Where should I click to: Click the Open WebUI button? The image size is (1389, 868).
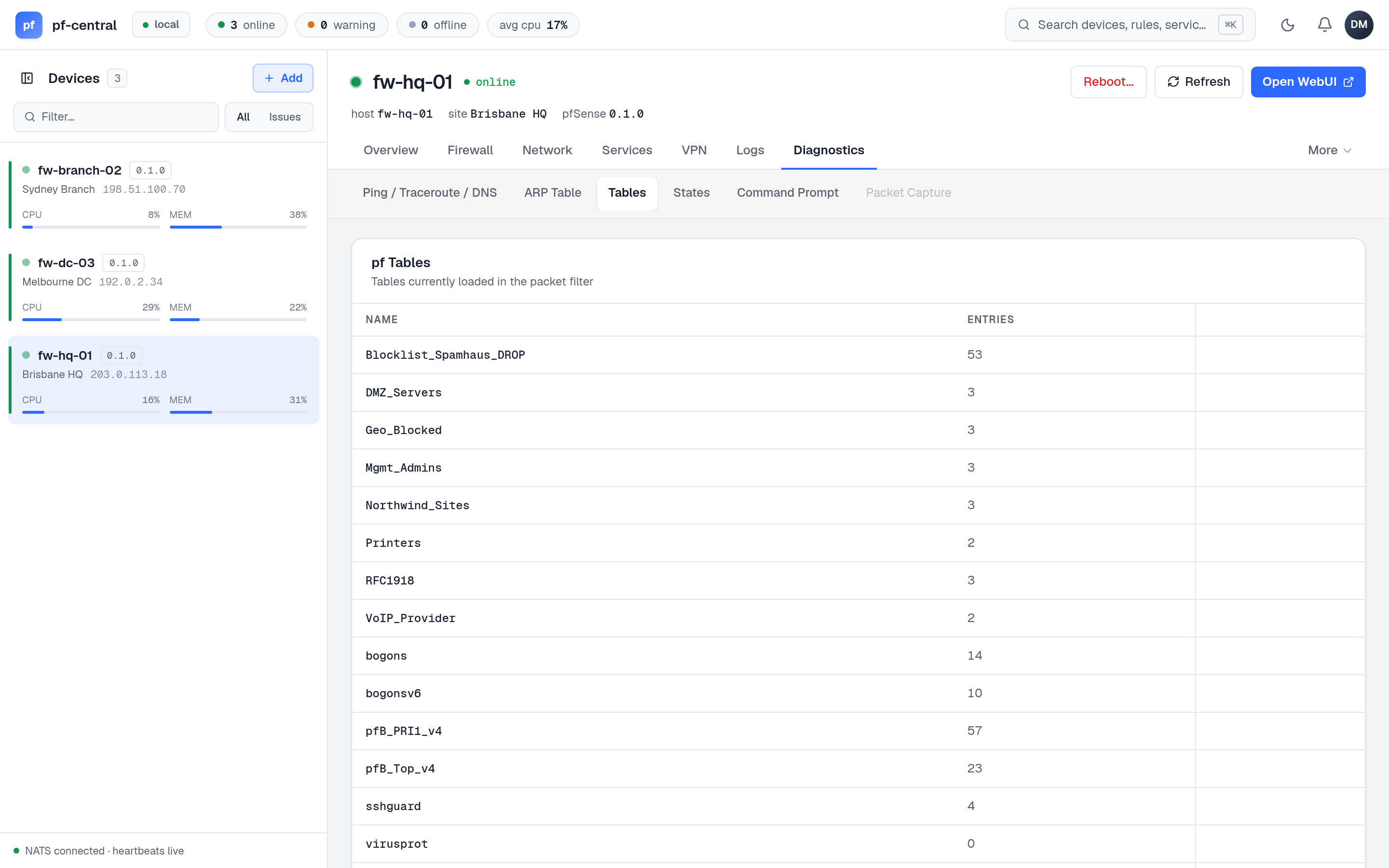point(1307,81)
